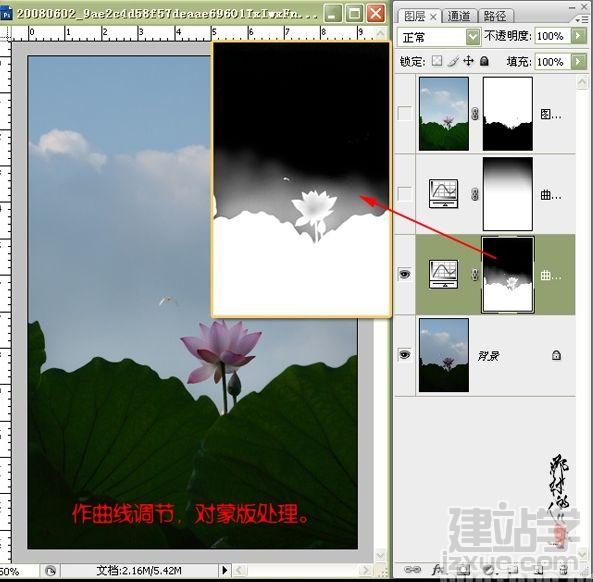Close the document window with red X
Viewport: 593px width, 582px height.
pyautogui.click(x=376, y=13)
